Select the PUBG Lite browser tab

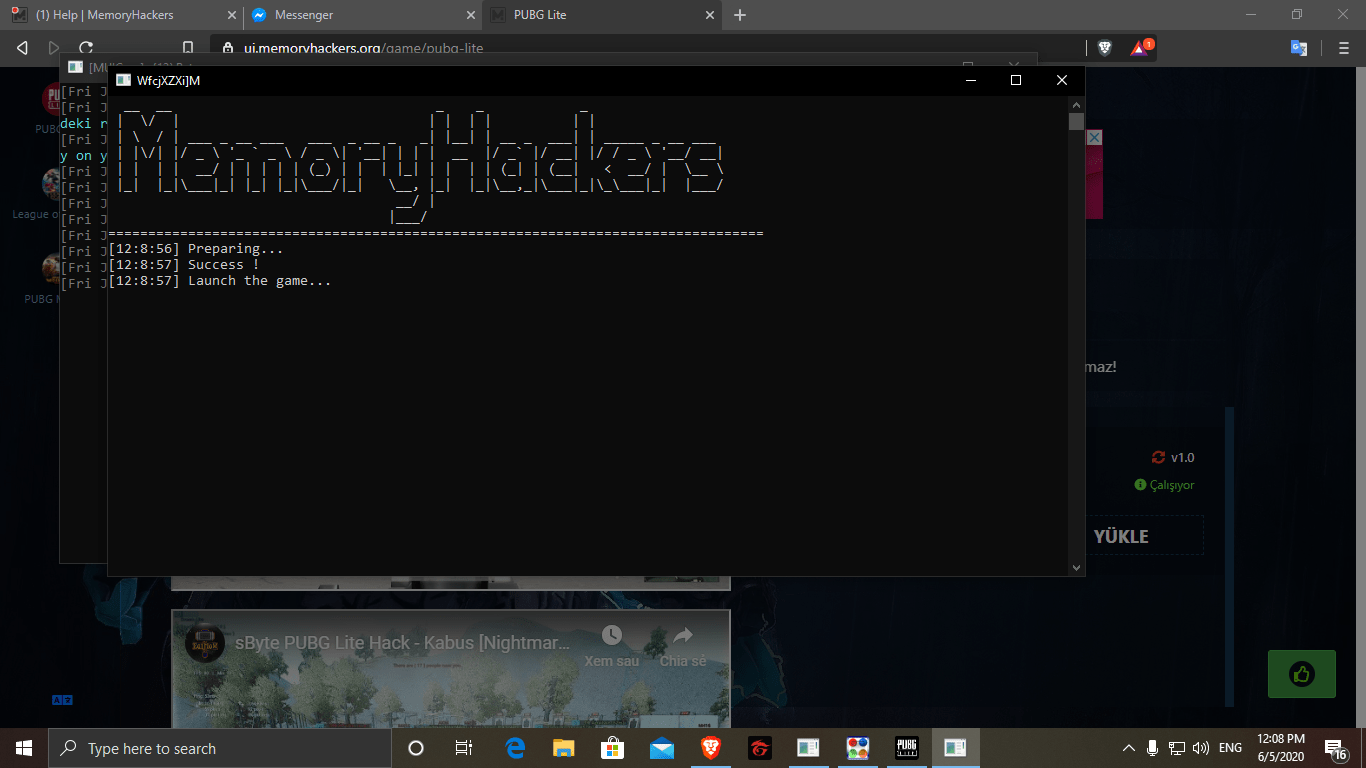click(602, 15)
